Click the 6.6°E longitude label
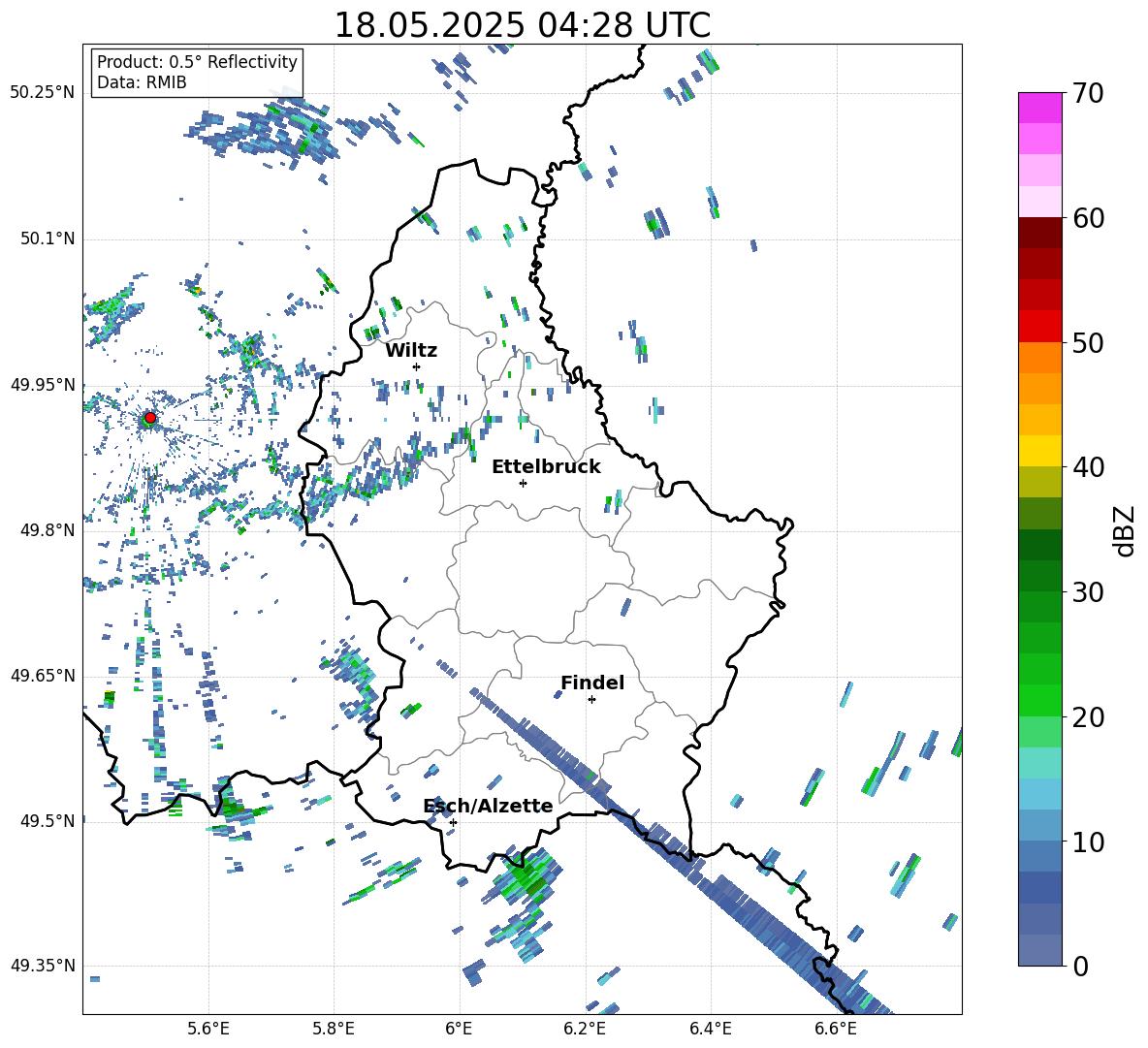The image size is (1148, 1048). tap(836, 1029)
